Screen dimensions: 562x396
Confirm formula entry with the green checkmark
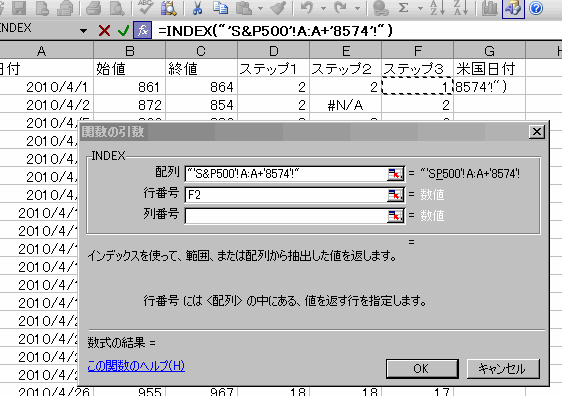tap(123, 31)
